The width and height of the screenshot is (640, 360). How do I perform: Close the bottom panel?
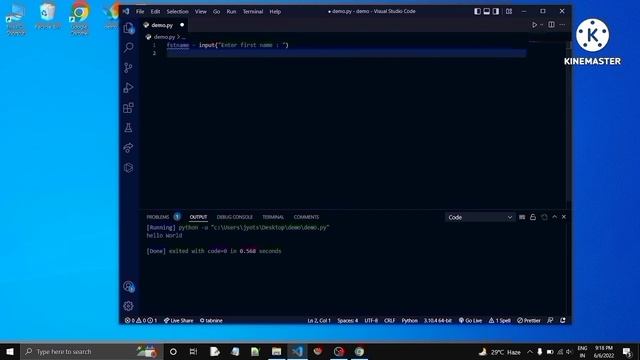point(564,217)
